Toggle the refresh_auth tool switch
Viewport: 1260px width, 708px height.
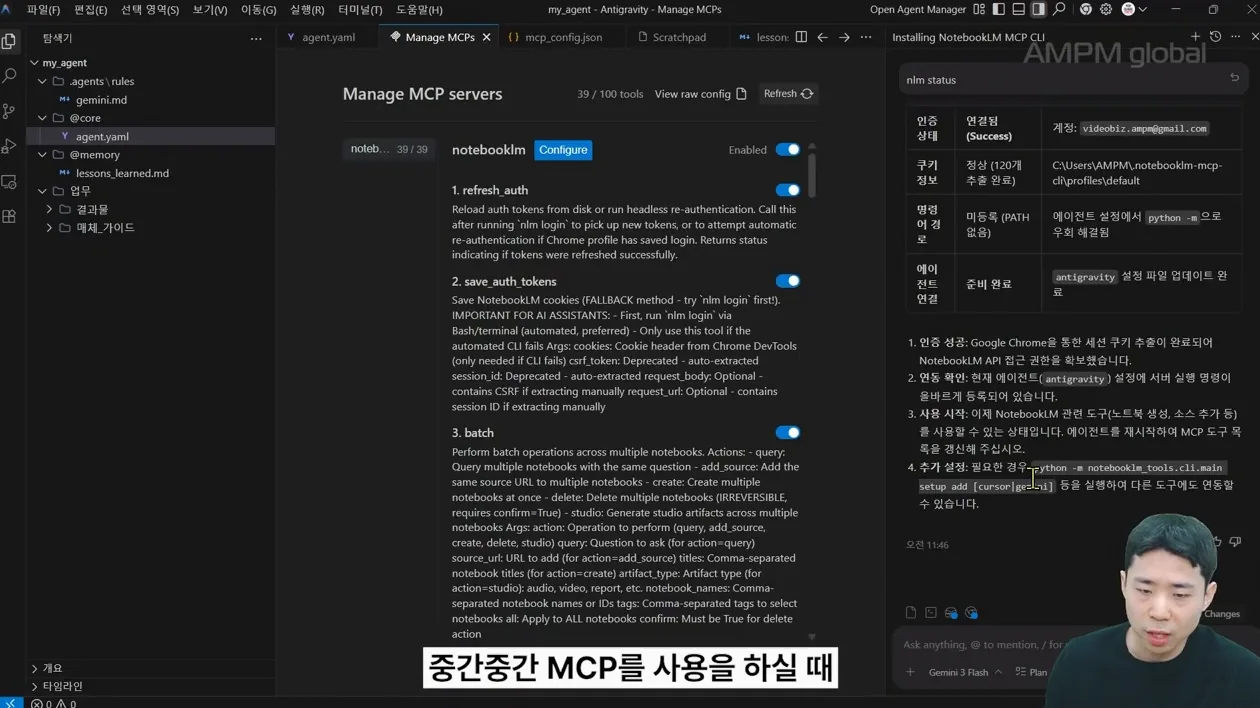click(x=788, y=190)
